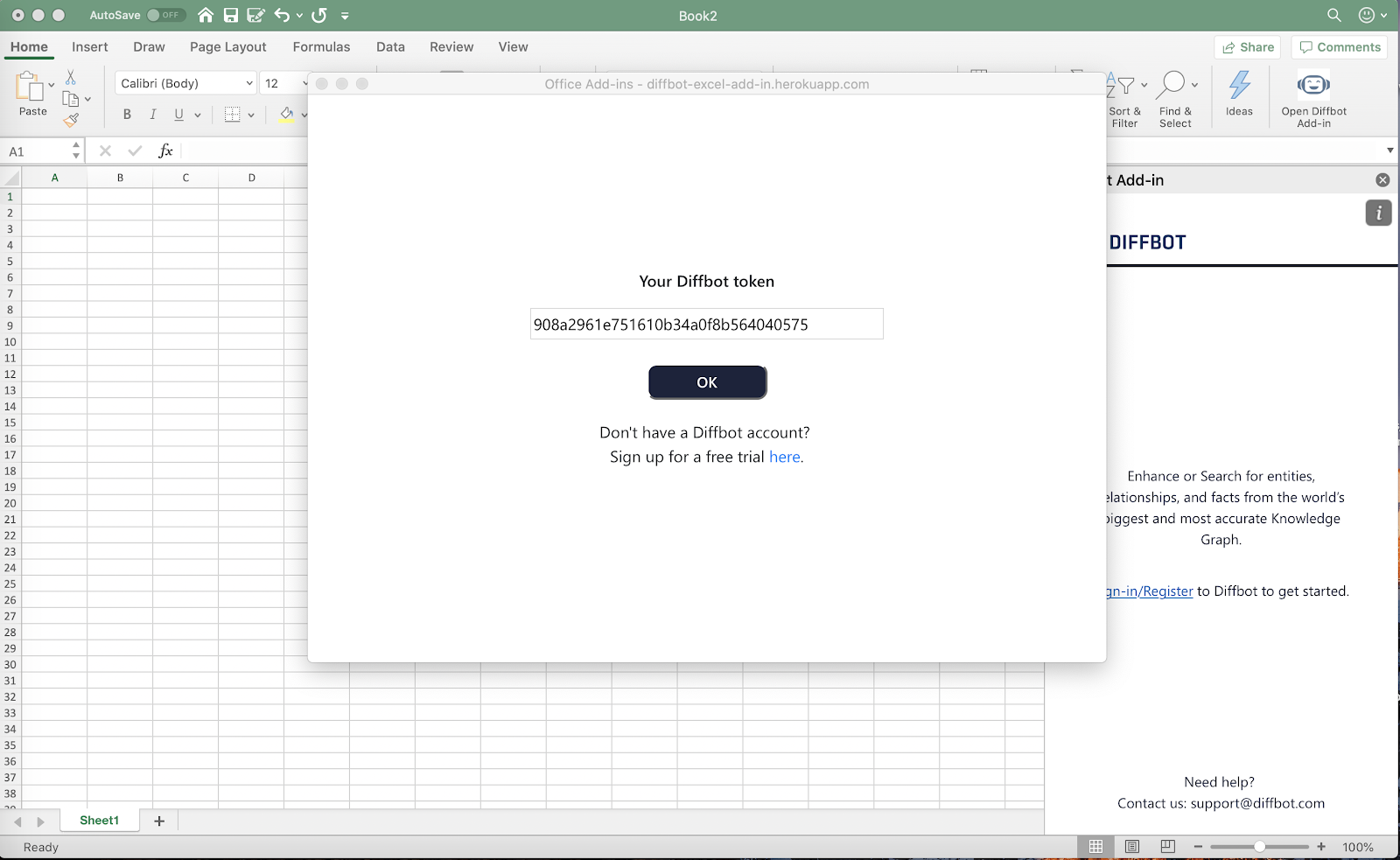Image resolution: width=1400 pixels, height=860 pixels.
Task: Click the zoom out minus button
Action: pos(1198,847)
